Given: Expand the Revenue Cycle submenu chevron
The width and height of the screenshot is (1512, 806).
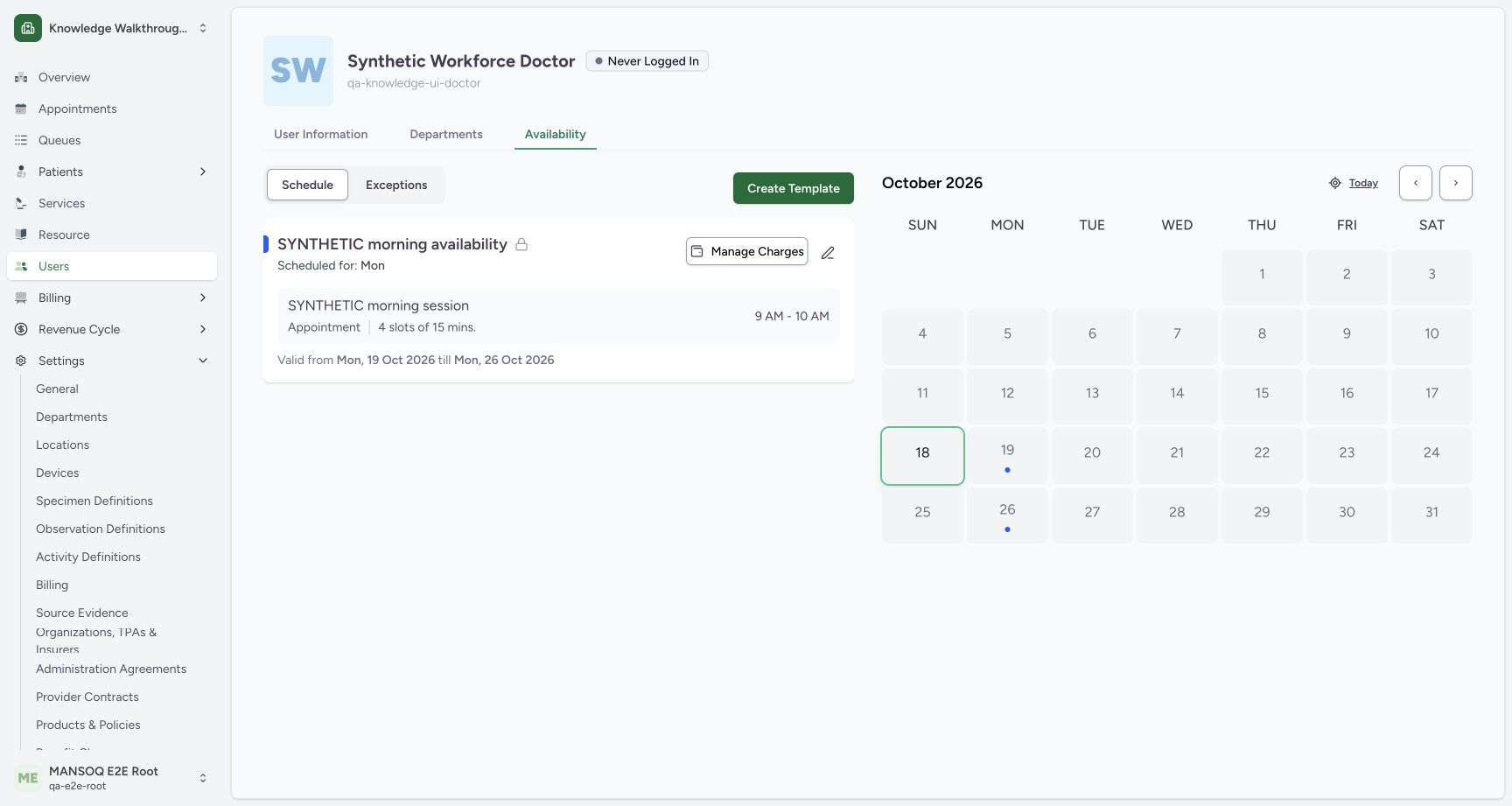Looking at the screenshot, I should point(203,329).
